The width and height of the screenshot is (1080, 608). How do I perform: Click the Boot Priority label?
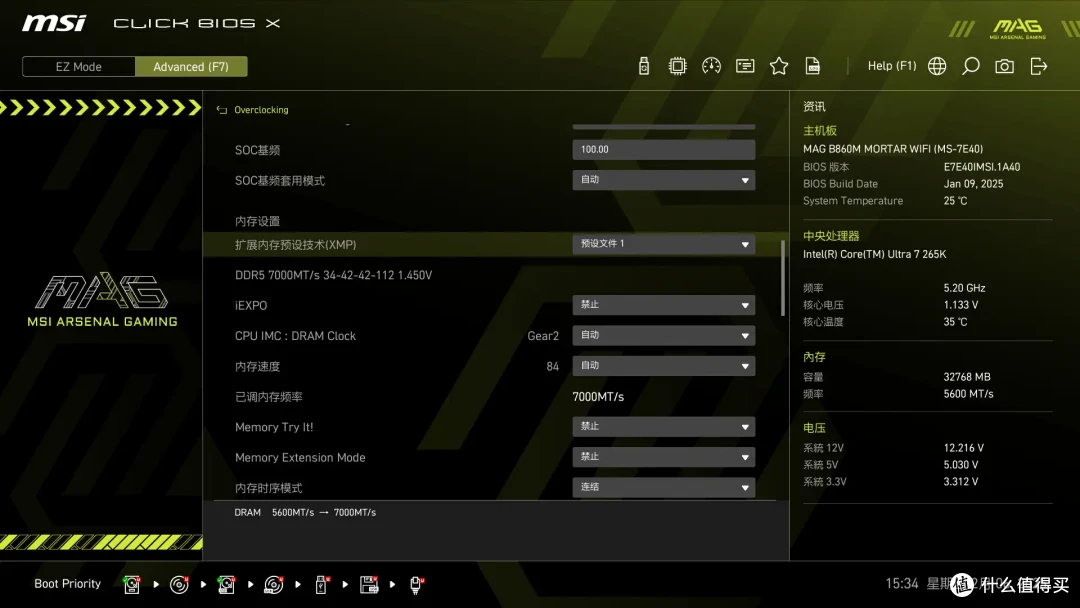68,584
